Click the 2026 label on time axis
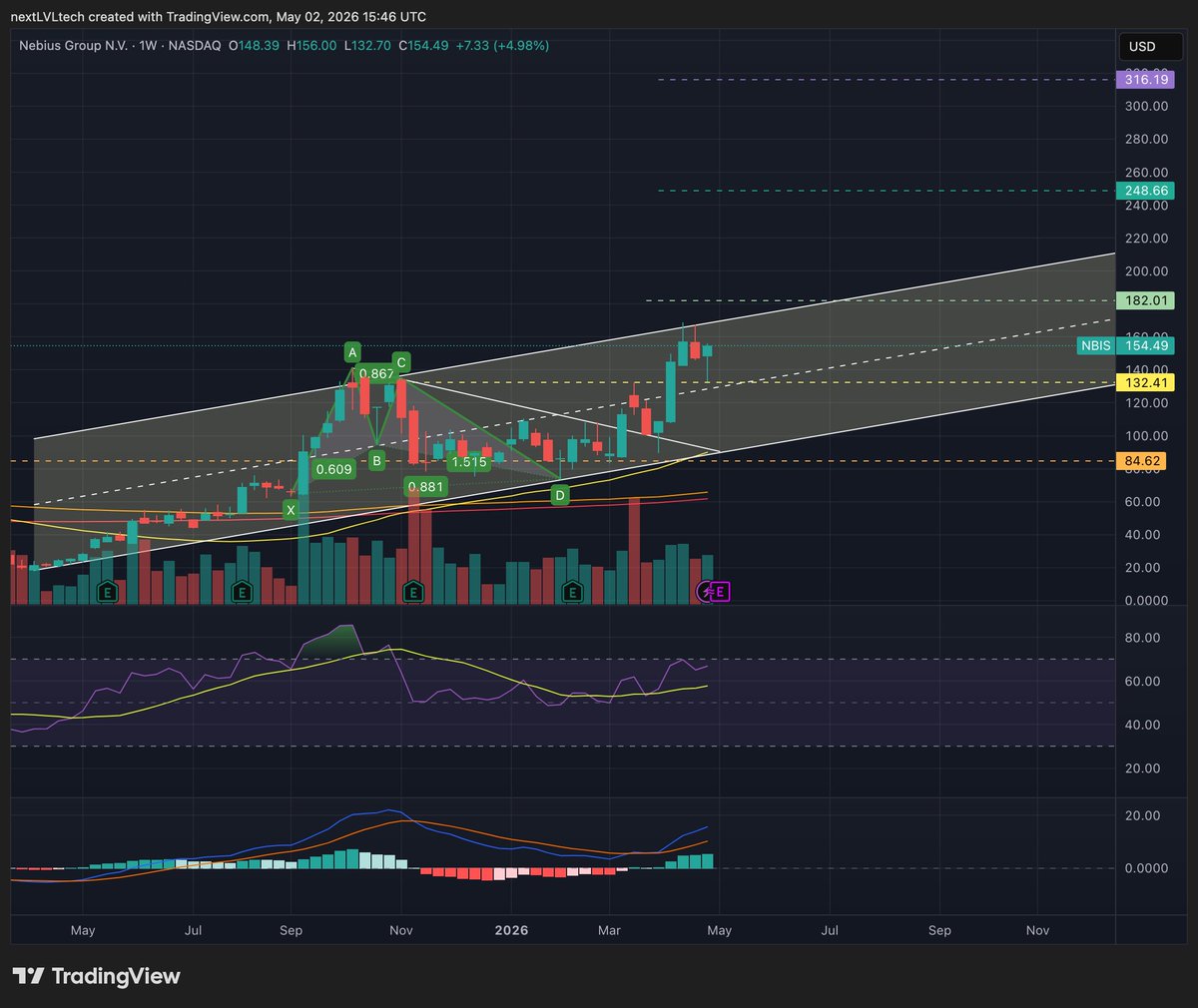Screen dimensions: 1198x1008 [x=511, y=930]
